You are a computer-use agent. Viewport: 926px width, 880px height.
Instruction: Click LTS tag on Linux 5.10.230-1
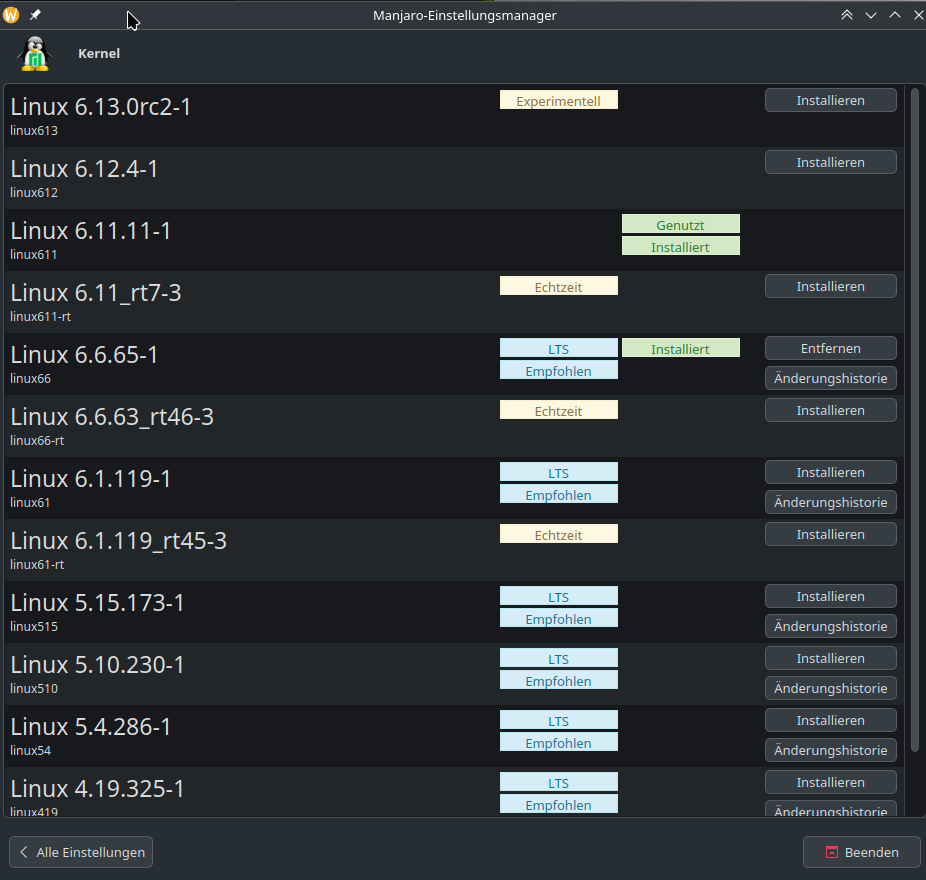point(559,658)
